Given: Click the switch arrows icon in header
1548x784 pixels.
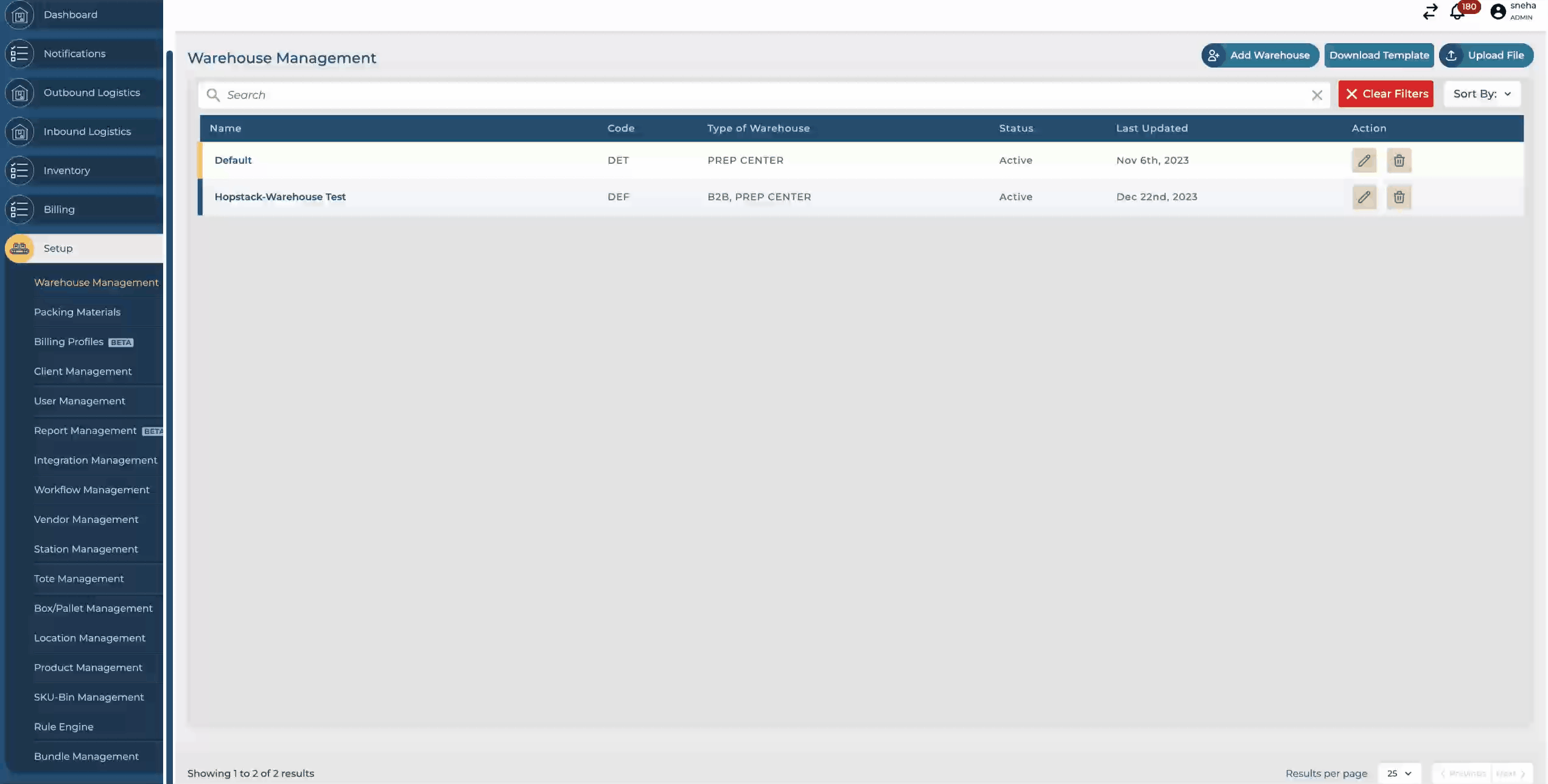Looking at the screenshot, I should tap(1430, 12).
